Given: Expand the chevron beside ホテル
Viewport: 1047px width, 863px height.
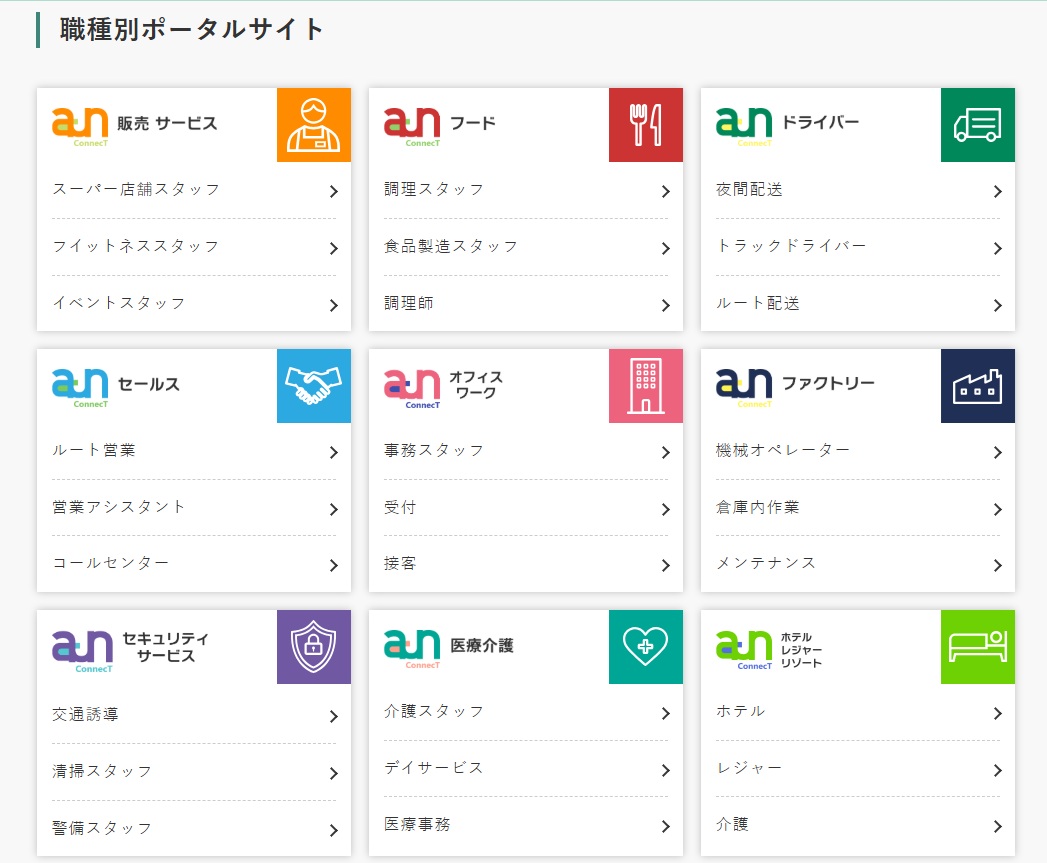Looking at the screenshot, I should pyautogui.click(x=998, y=712).
